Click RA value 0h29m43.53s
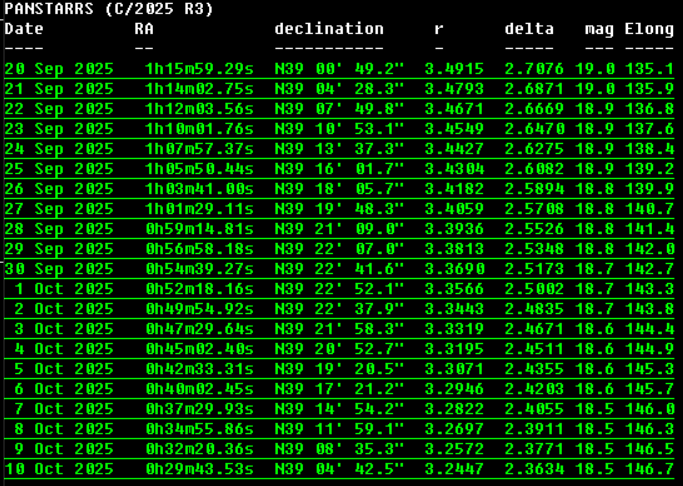 (x=199, y=469)
